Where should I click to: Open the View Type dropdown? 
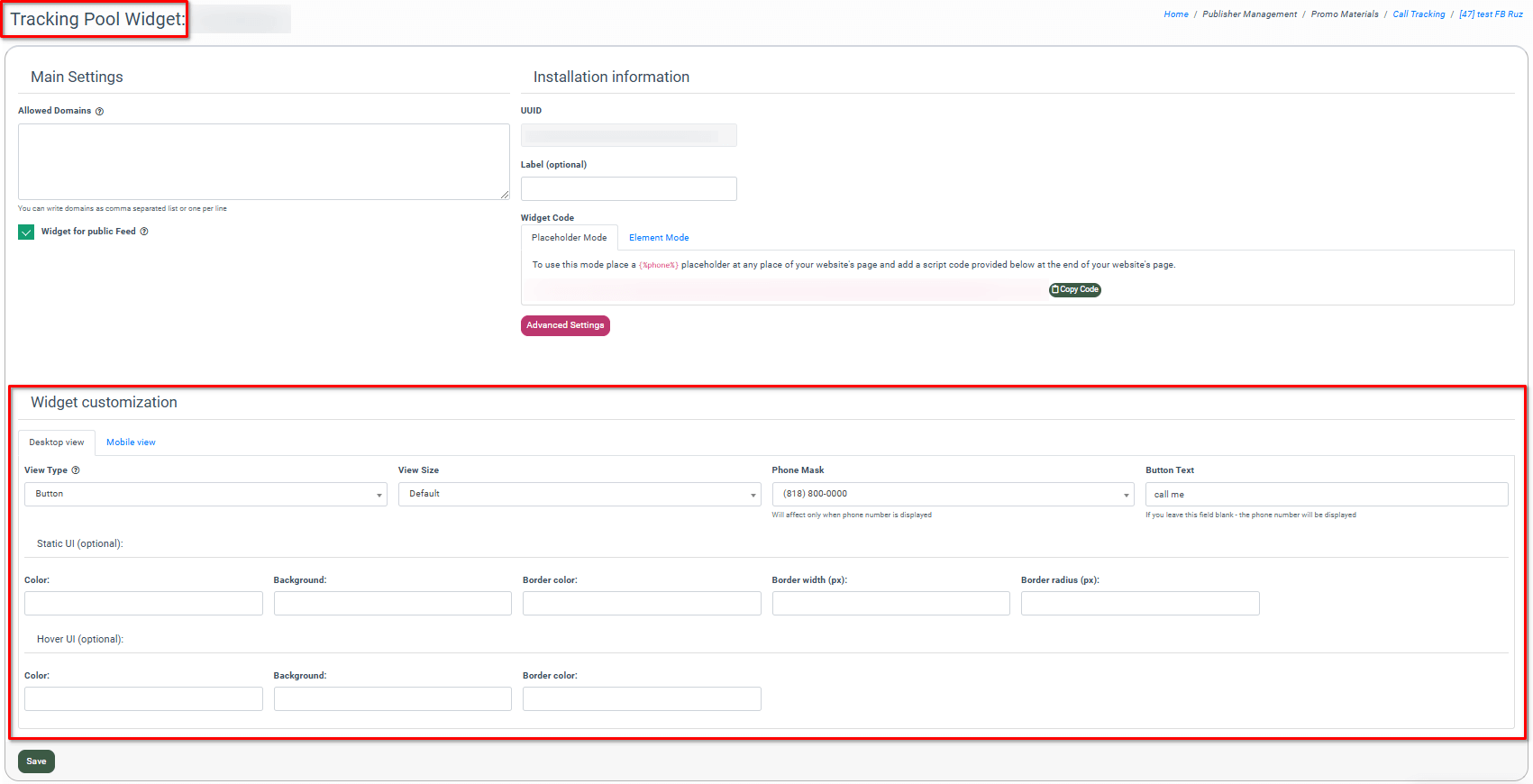[205, 494]
